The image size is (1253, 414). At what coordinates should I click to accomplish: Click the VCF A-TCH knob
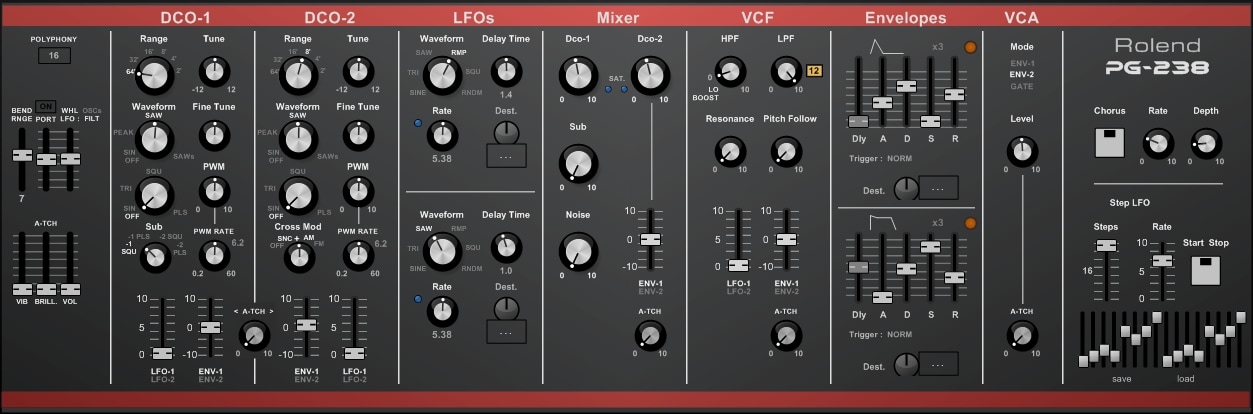tap(786, 335)
